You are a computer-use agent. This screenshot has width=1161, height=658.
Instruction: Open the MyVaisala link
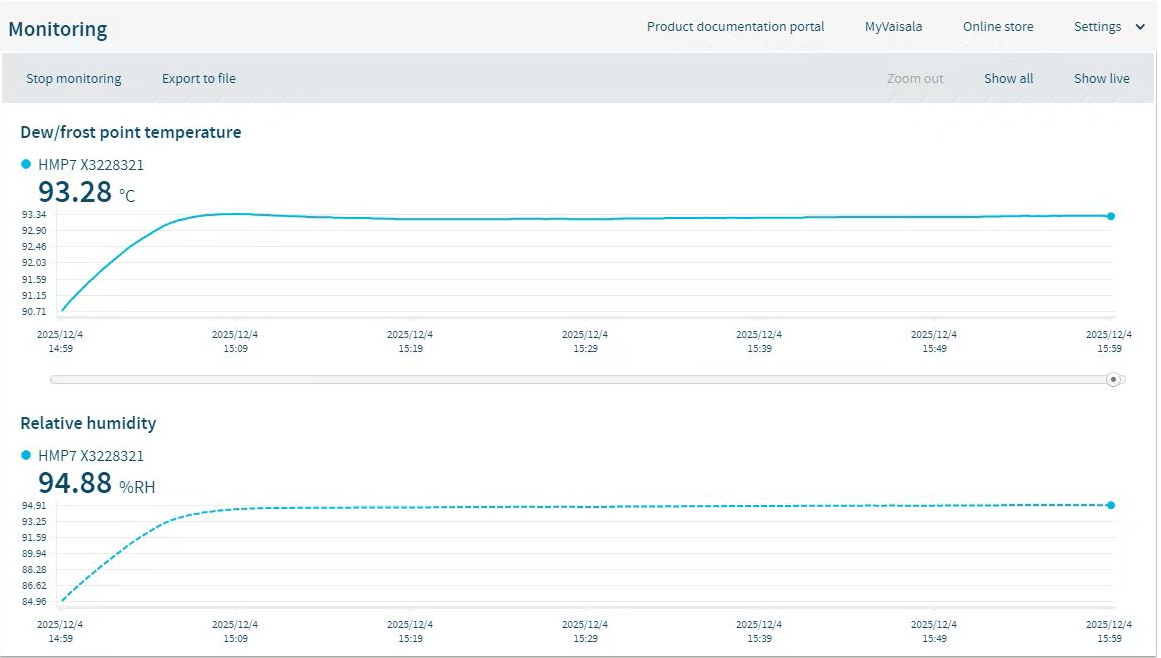tap(893, 27)
